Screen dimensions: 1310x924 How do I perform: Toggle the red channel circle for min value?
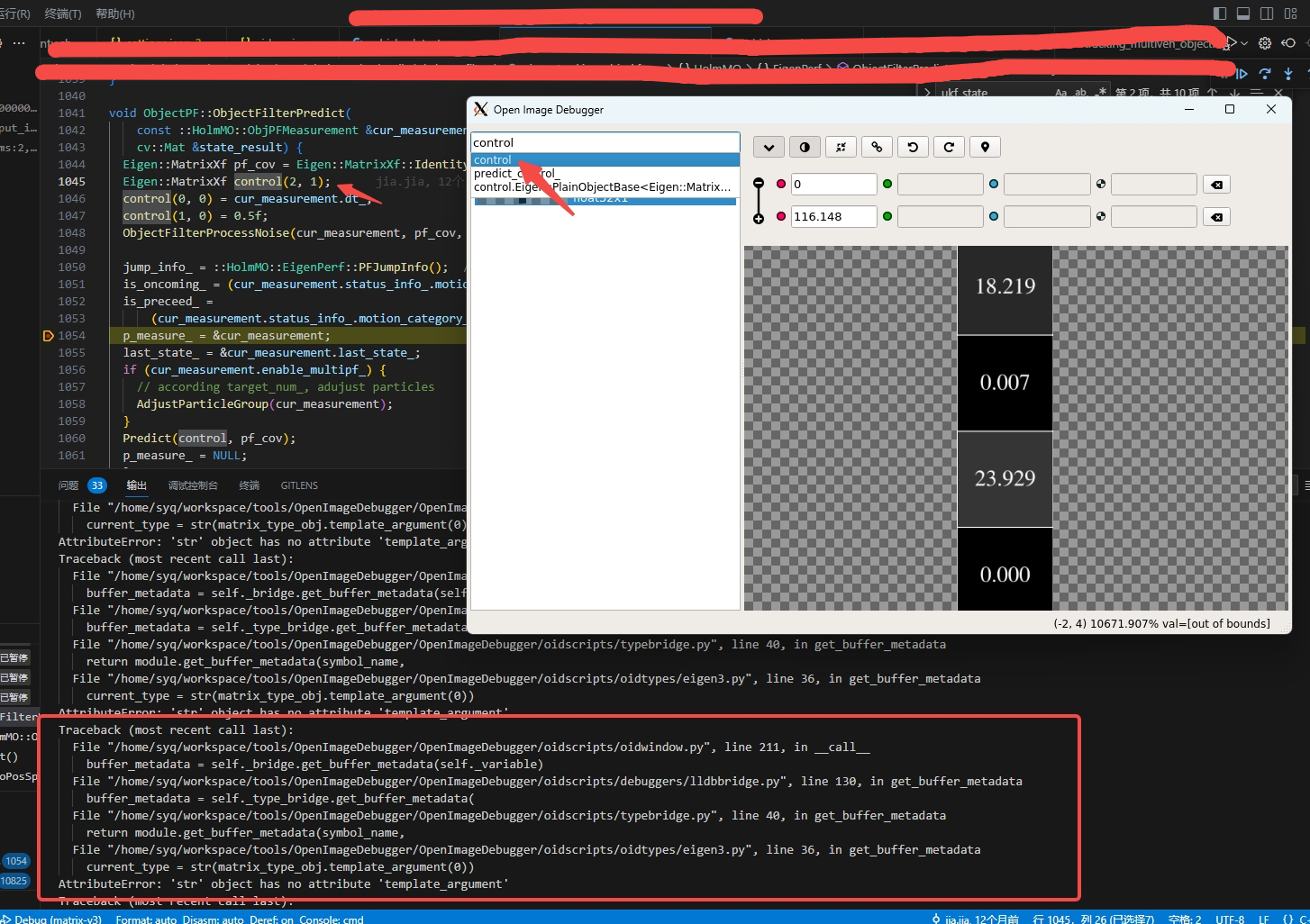click(x=780, y=183)
